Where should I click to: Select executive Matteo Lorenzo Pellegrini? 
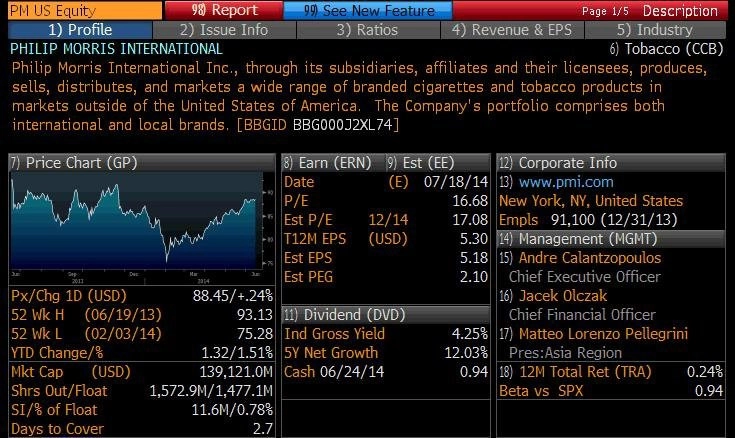point(603,334)
